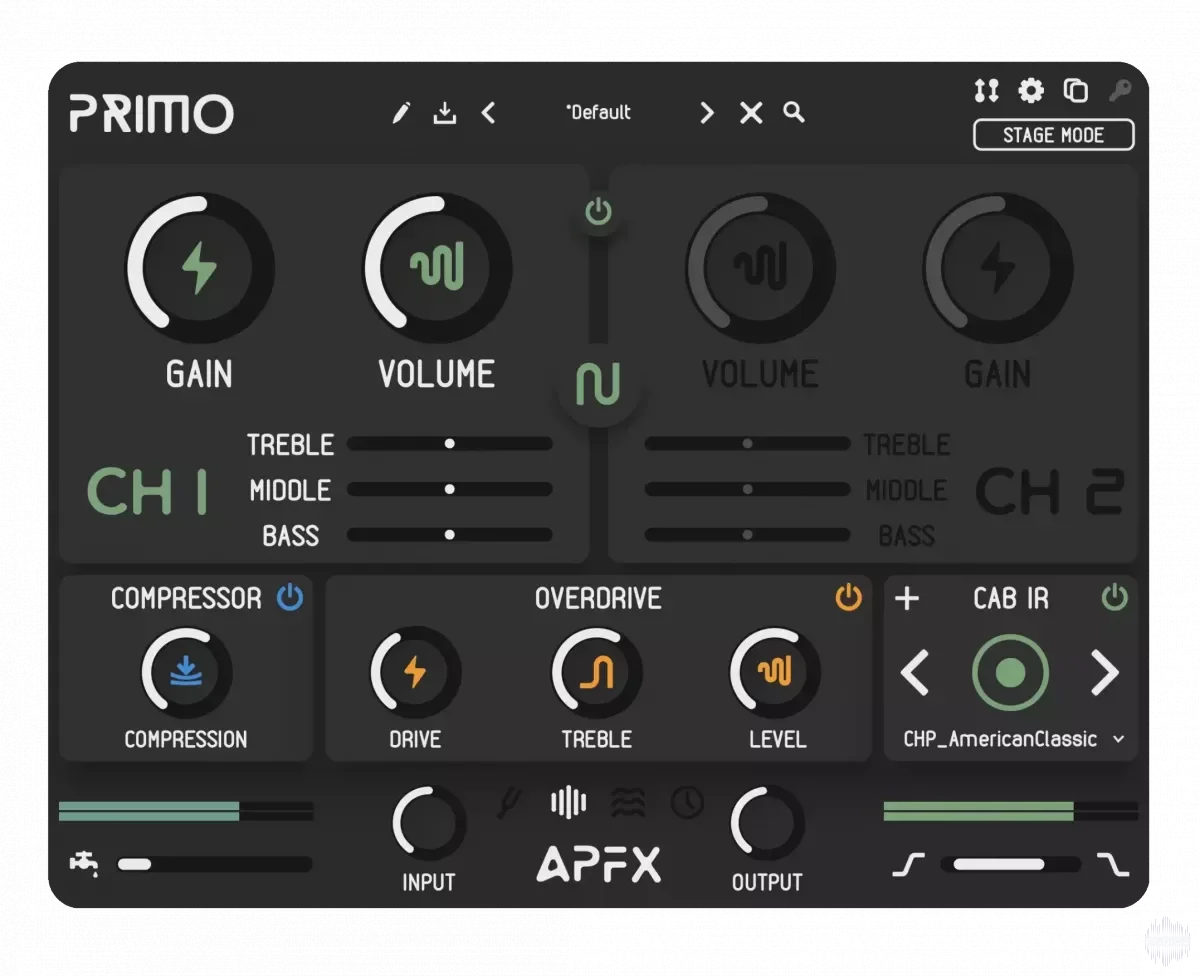Click the COMPRESSION knob
This screenshot has width=1200, height=976.
(x=186, y=673)
